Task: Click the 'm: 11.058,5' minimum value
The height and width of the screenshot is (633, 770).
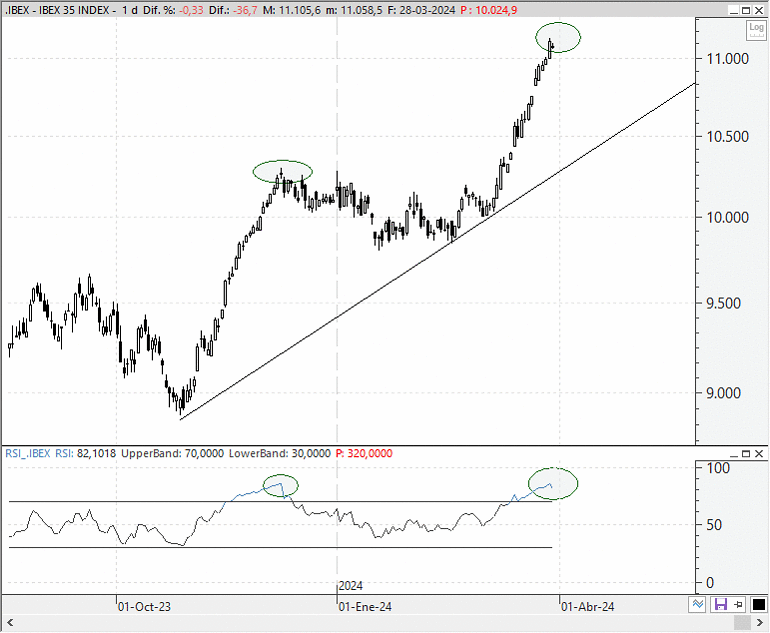Action: click(354, 10)
